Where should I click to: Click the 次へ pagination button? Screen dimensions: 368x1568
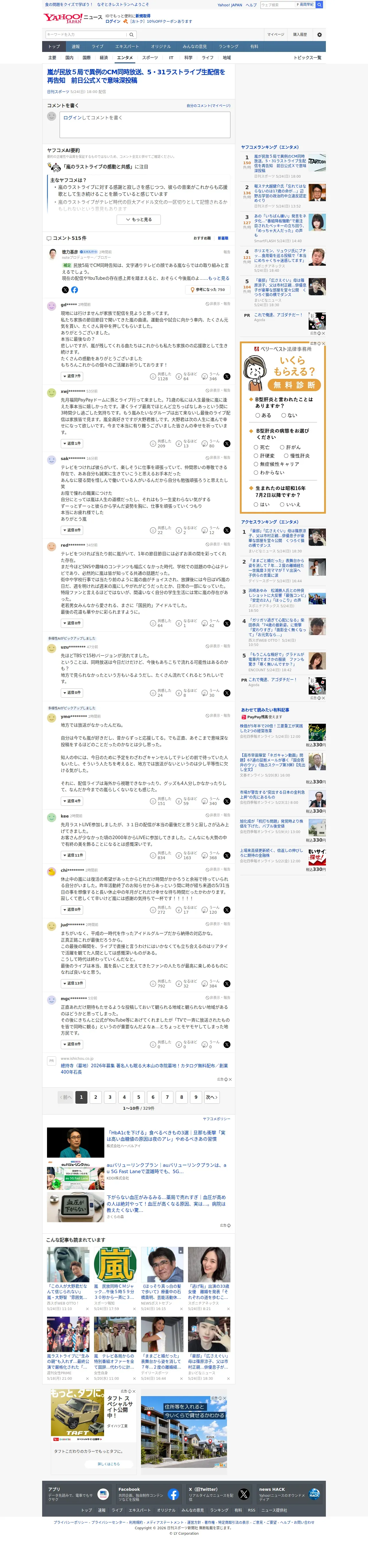click(x=212, y=1097)
